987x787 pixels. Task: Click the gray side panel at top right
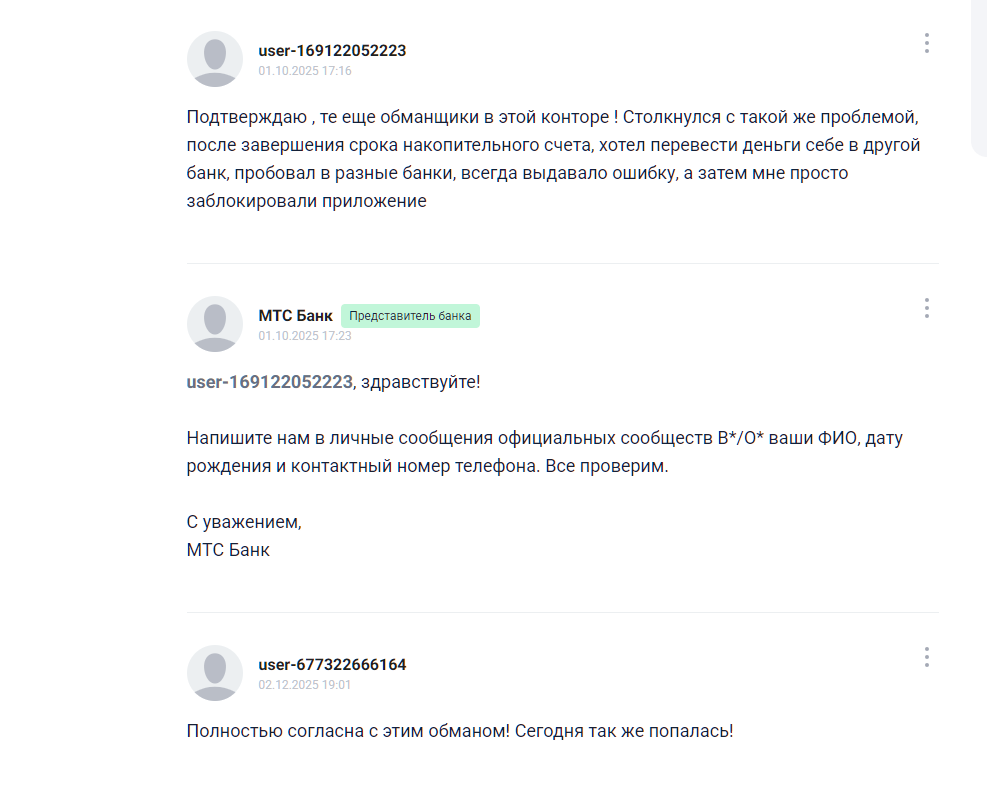[x=978, y=75]
